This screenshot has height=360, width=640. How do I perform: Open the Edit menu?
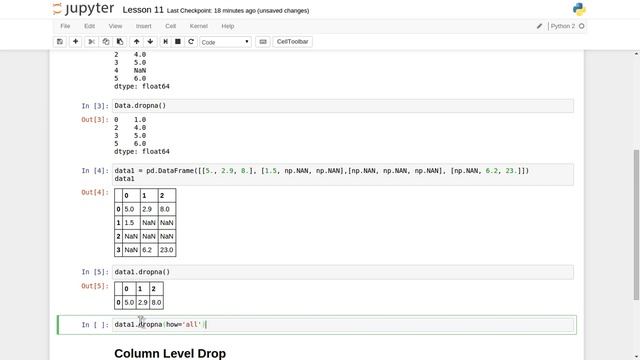click(x=89, y=26)
